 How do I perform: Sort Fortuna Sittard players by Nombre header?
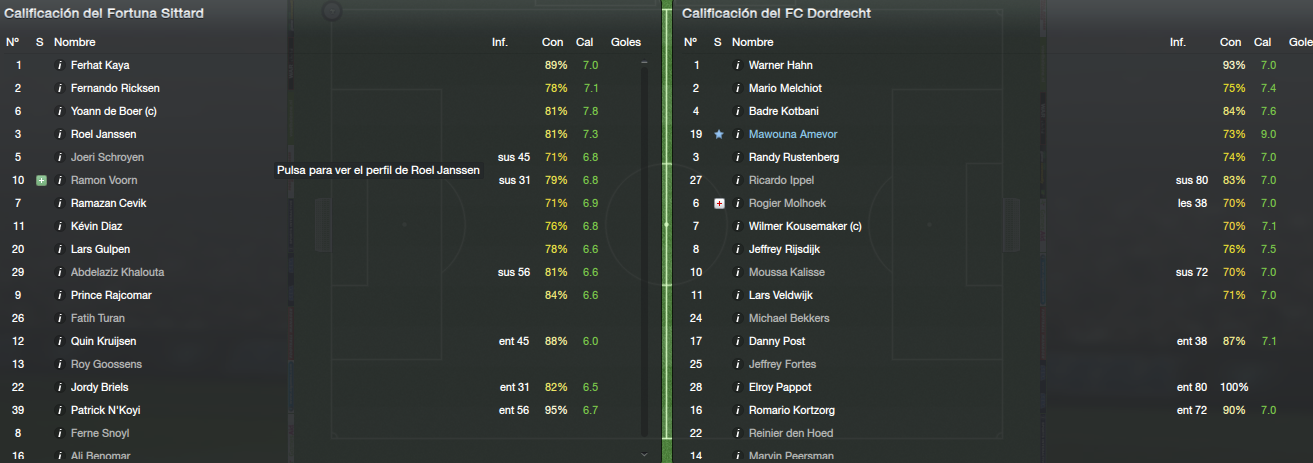pos(75,42)
